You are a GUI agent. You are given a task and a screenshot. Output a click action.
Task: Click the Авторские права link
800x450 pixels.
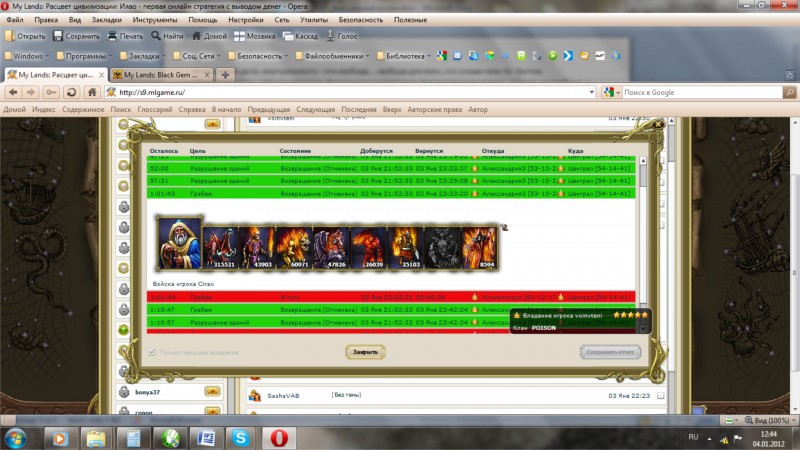(434, 109)
